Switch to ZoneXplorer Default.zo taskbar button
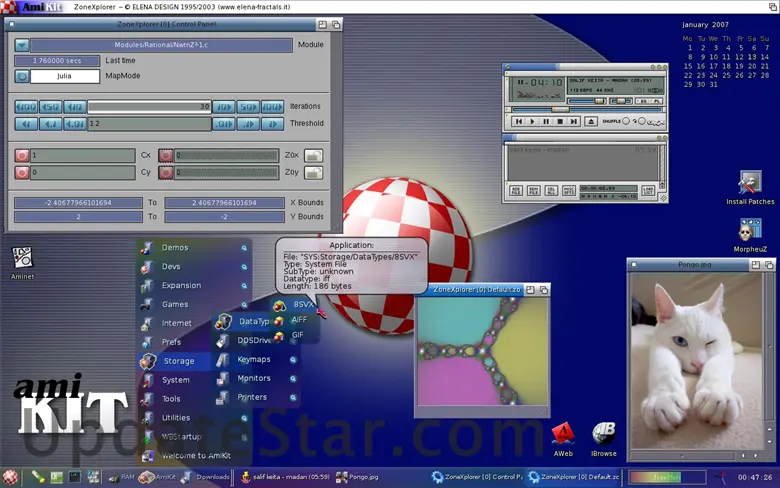 click(x=574, y=477)
